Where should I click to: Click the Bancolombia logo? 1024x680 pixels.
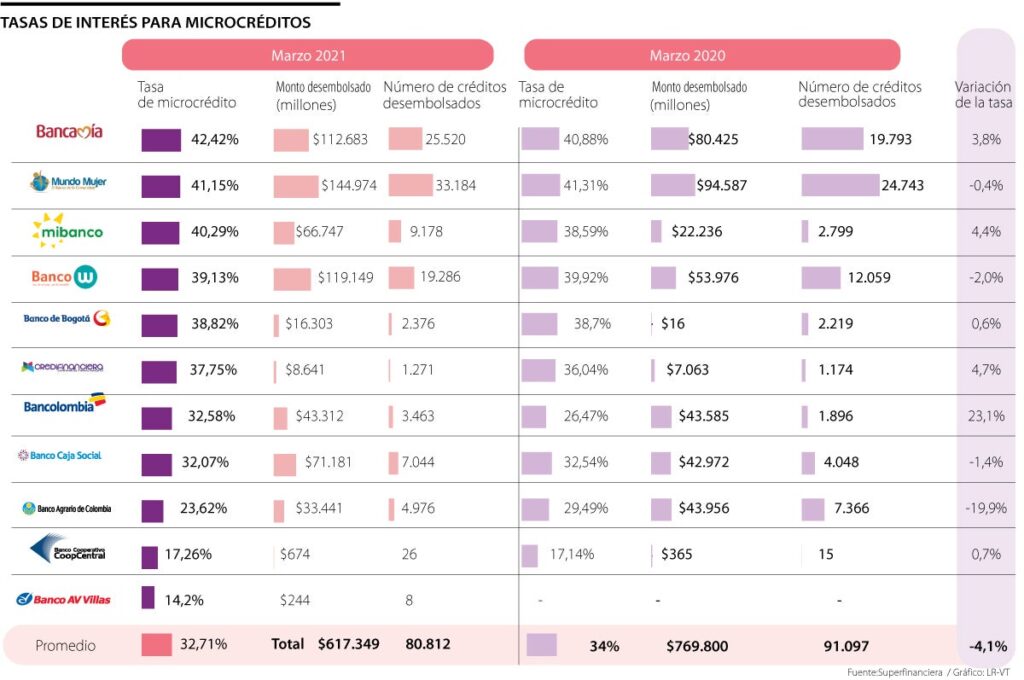click(65, 405)
